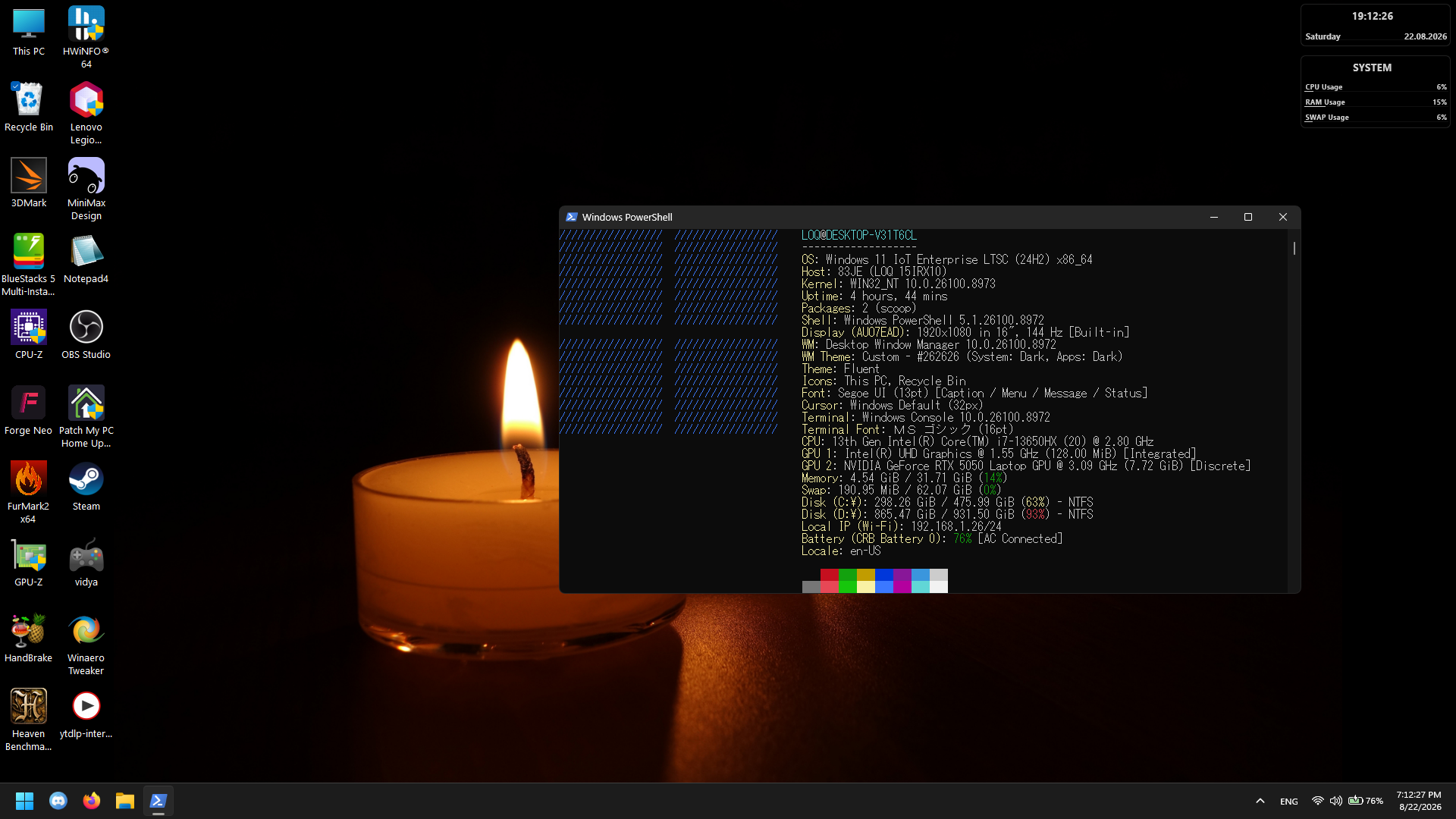
Task: Click the Locale en-US line
Action: pos(841,551)
